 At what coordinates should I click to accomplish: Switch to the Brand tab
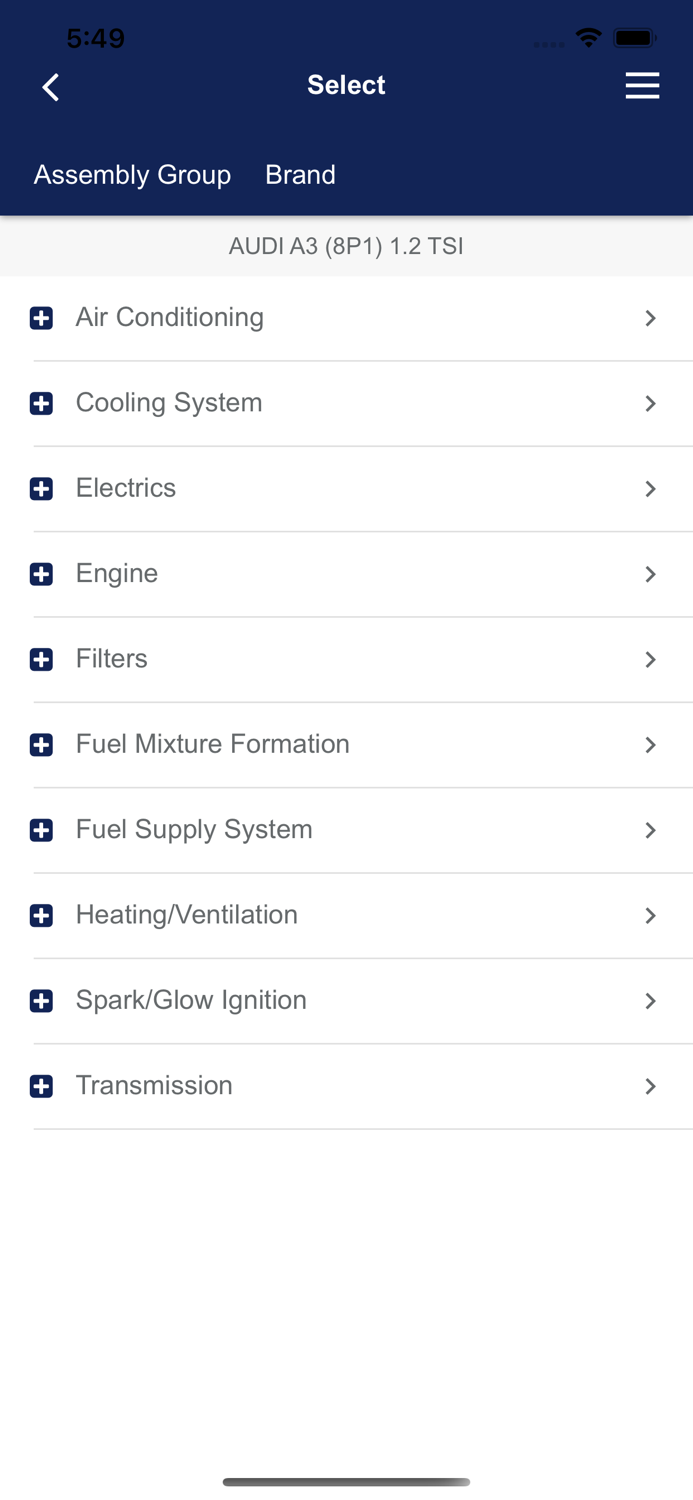[300, 174]
